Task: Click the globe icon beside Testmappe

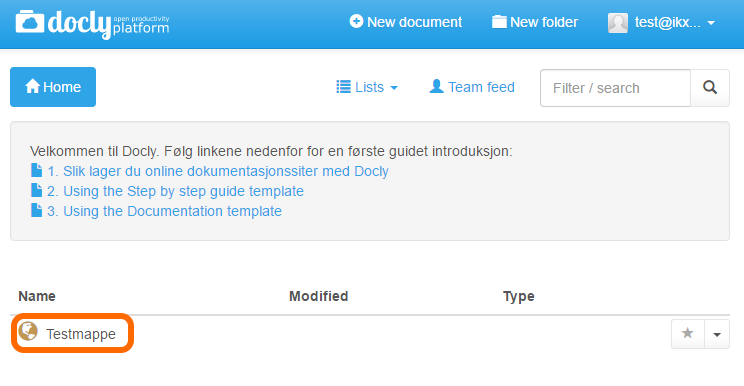Action: coord(28,331)
